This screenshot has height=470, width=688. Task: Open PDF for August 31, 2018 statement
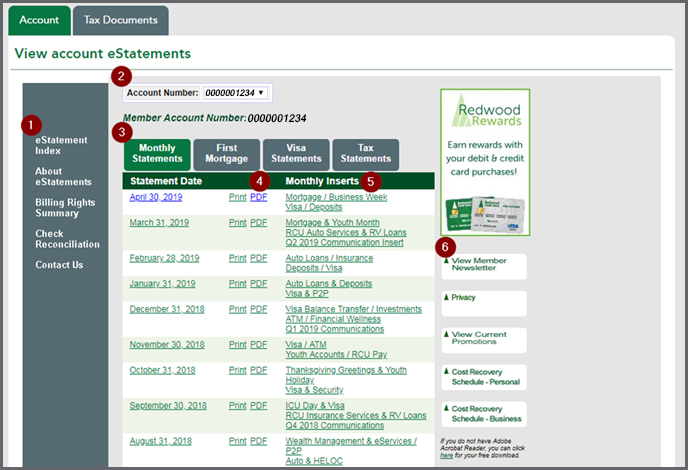[258, 441]
